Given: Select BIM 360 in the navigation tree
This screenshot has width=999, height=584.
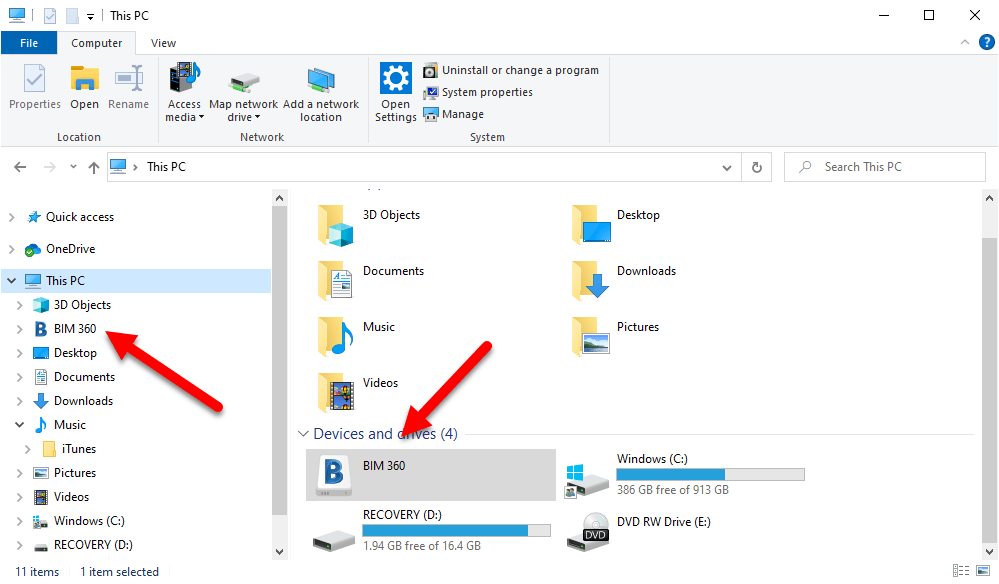Looking at the screenshot, I should [x=75, y=329].
